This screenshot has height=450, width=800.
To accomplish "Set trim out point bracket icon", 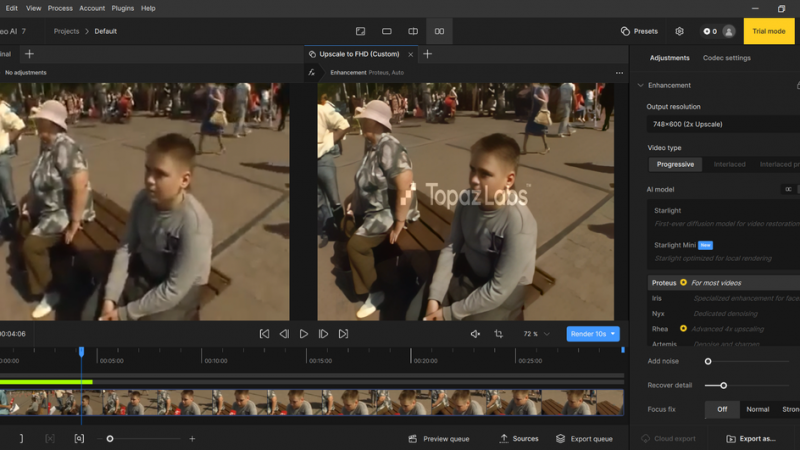I will pos(21,438).
